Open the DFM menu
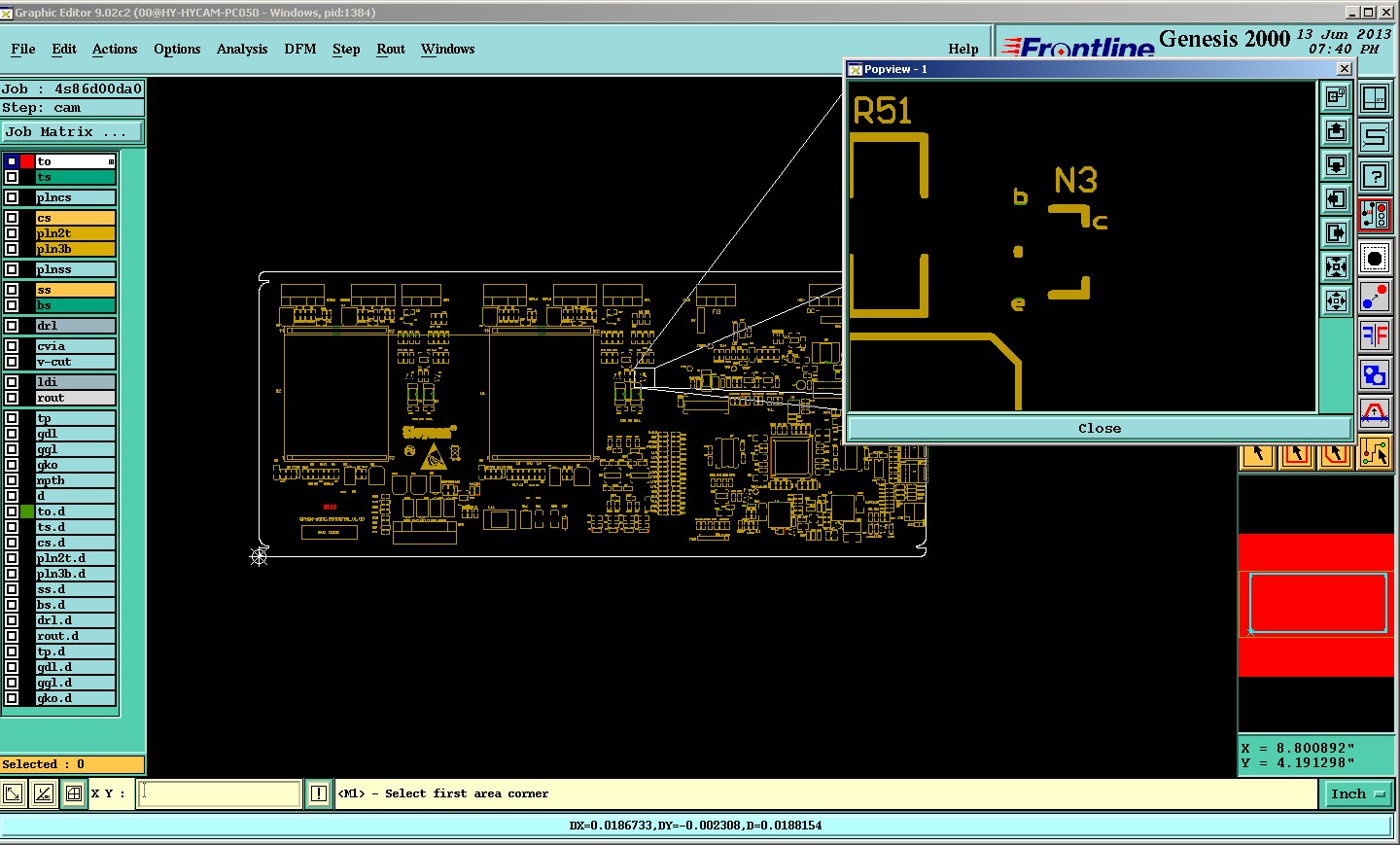The height and width of the screenshot is (845, 1400). tap(300, 49)
